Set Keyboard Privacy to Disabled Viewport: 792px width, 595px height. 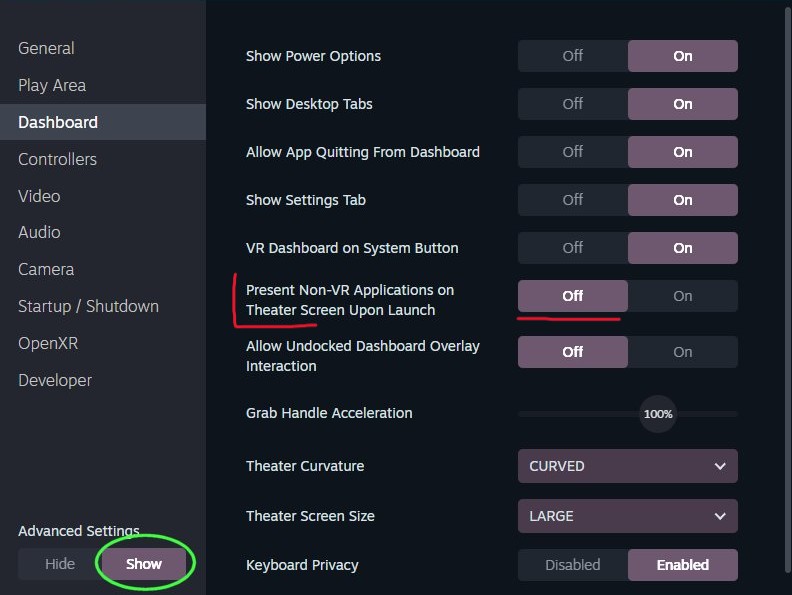pyautogui.click(x=573, y=565)
